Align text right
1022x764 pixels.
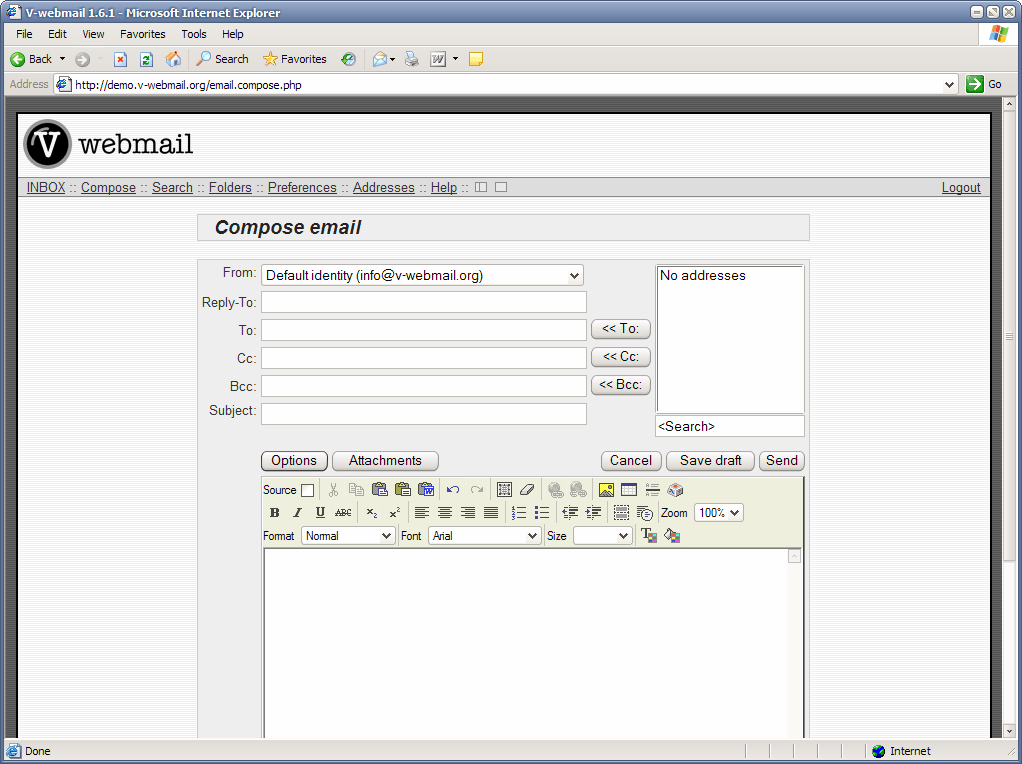468,513
